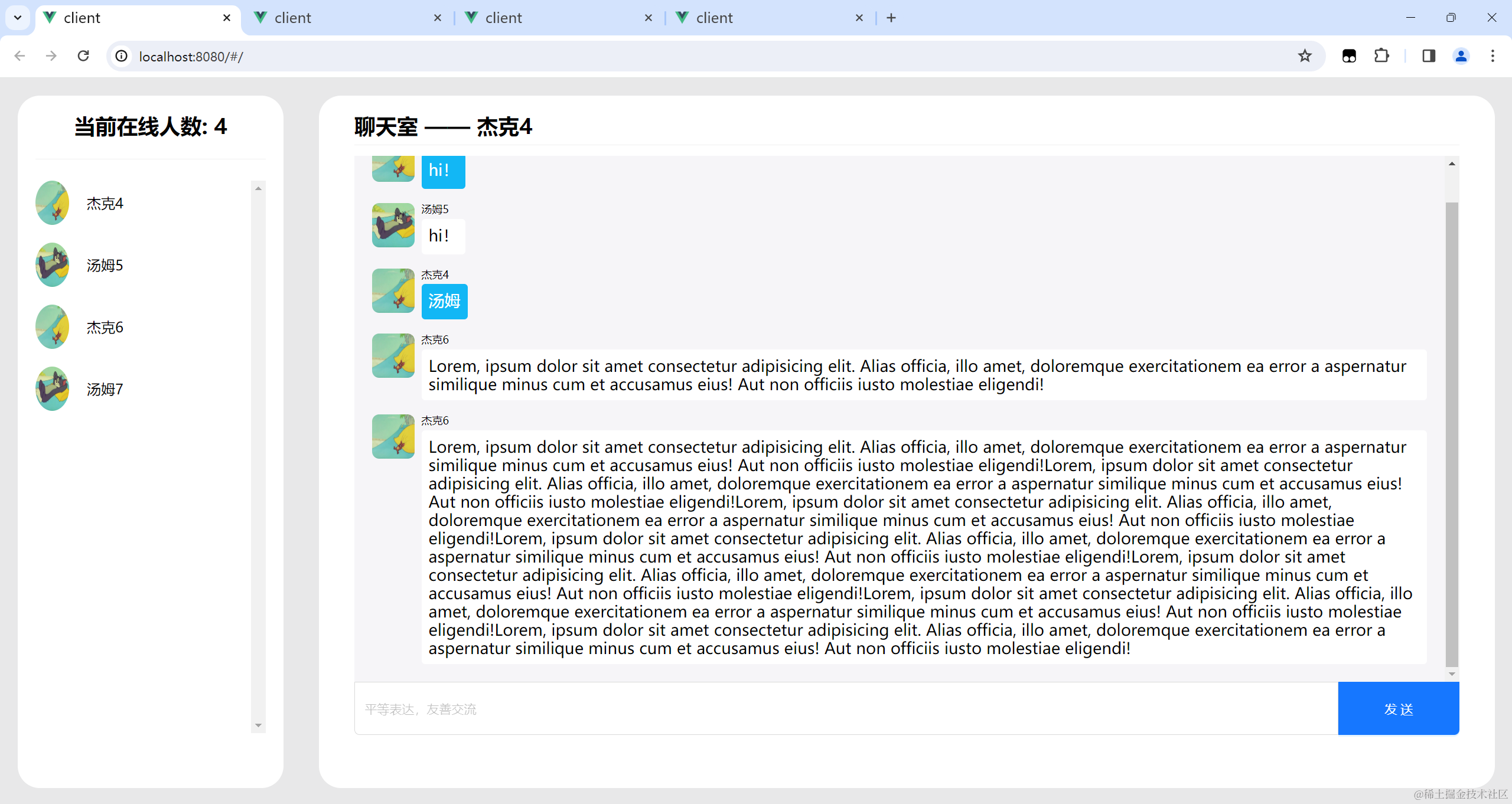Open the extensions puzzle icon
1512x804 pixels.
click(1381, 56)
